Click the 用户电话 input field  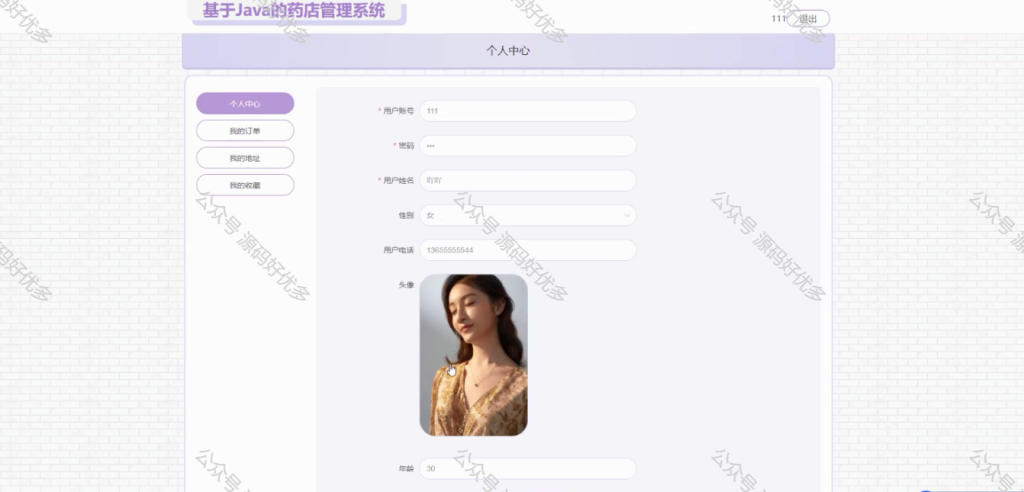click(528, 250)
